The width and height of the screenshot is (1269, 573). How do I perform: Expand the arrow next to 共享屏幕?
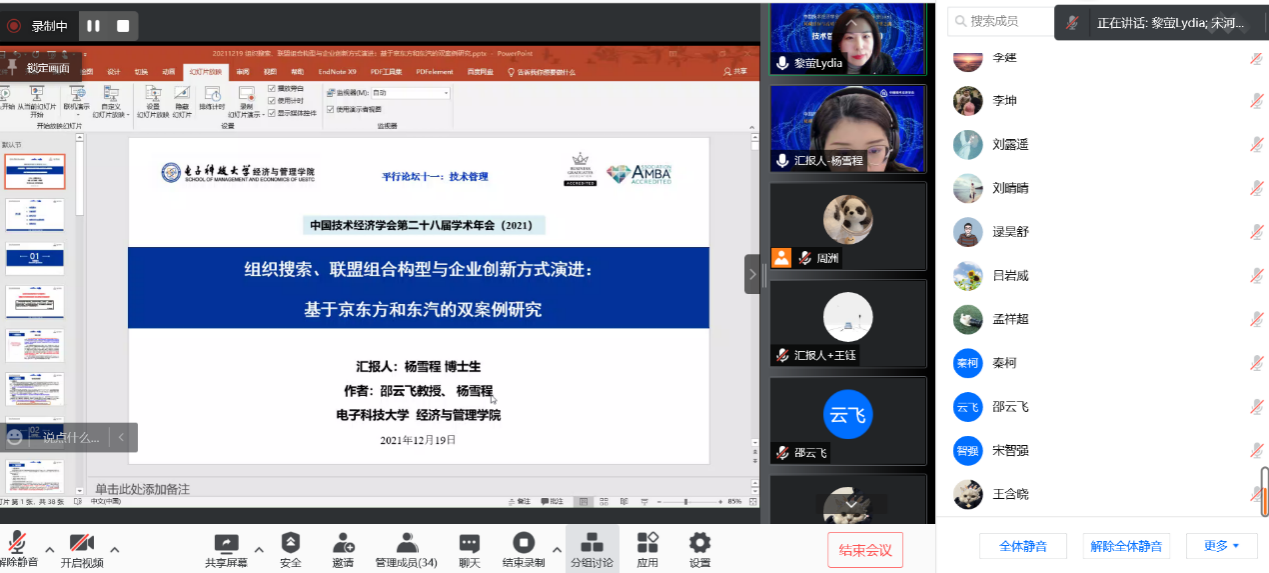point(259,549)
